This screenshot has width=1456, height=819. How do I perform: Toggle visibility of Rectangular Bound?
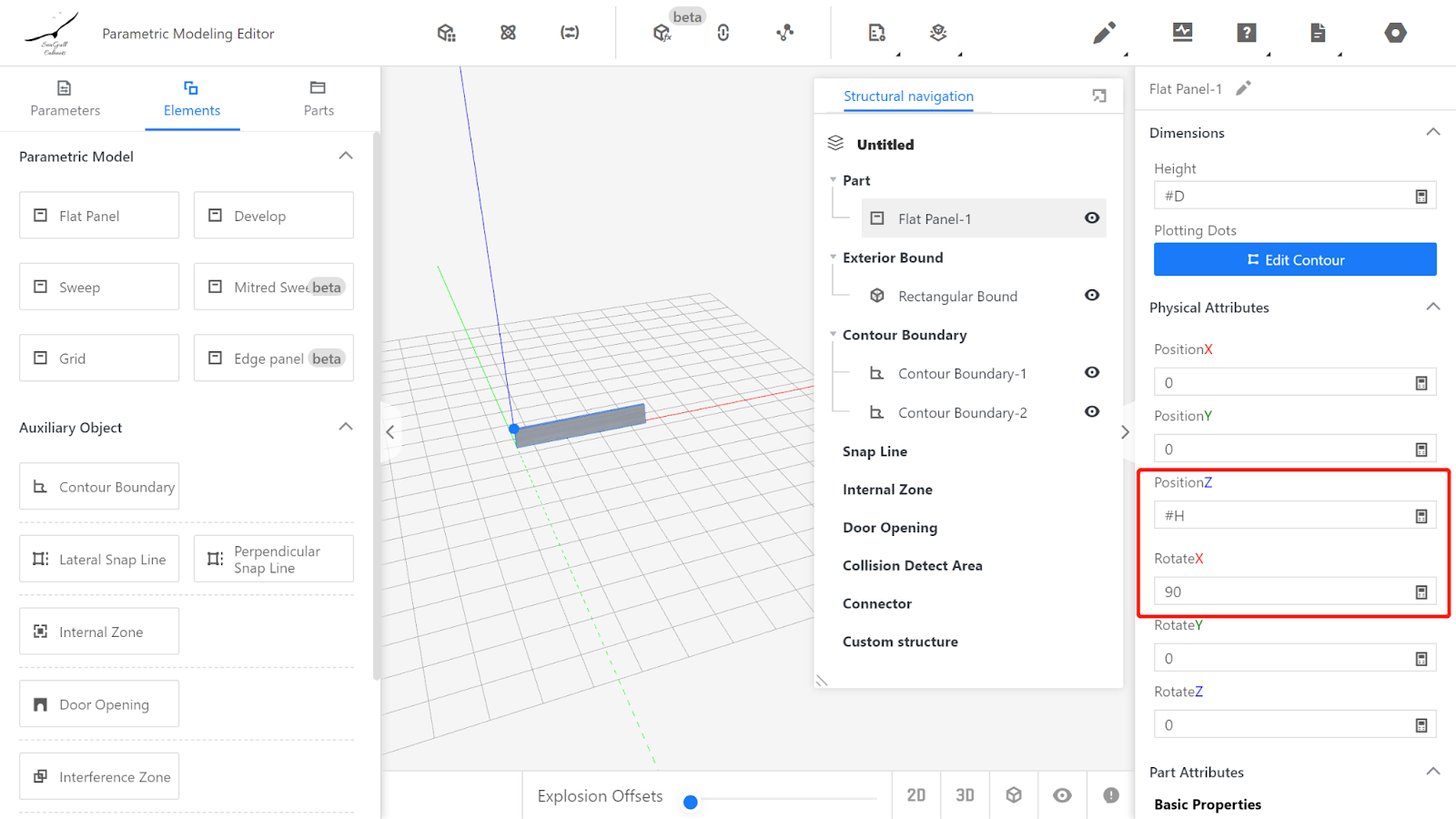pos(1092,296)
